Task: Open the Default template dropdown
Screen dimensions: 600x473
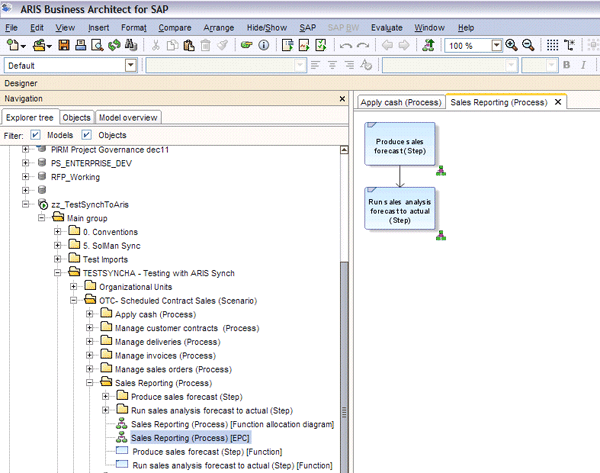Action: tap(130, 65)
